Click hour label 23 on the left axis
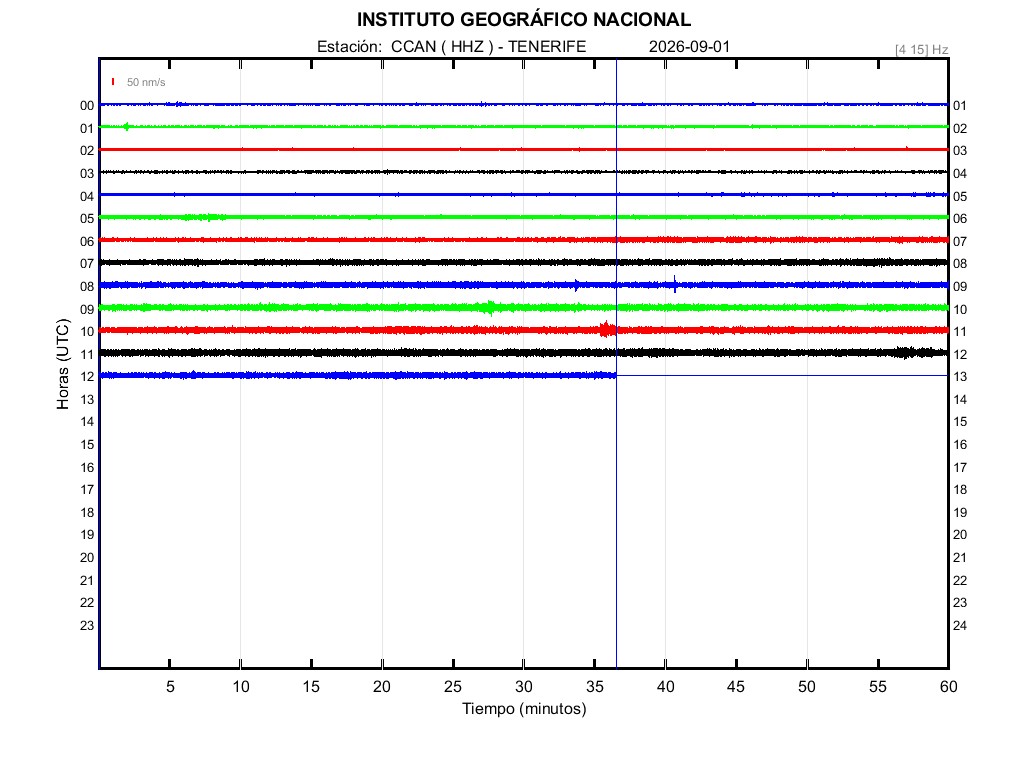 point(87,626)
